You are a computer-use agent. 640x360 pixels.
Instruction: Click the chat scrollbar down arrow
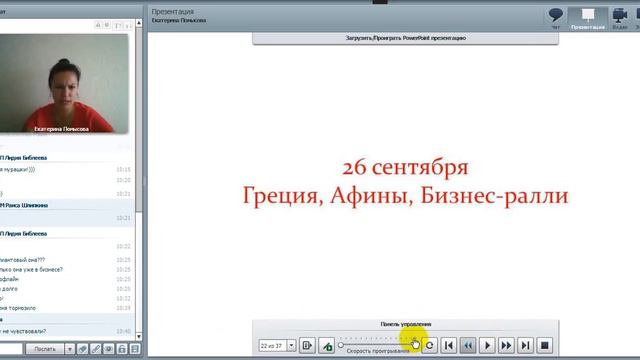[139, 336]
